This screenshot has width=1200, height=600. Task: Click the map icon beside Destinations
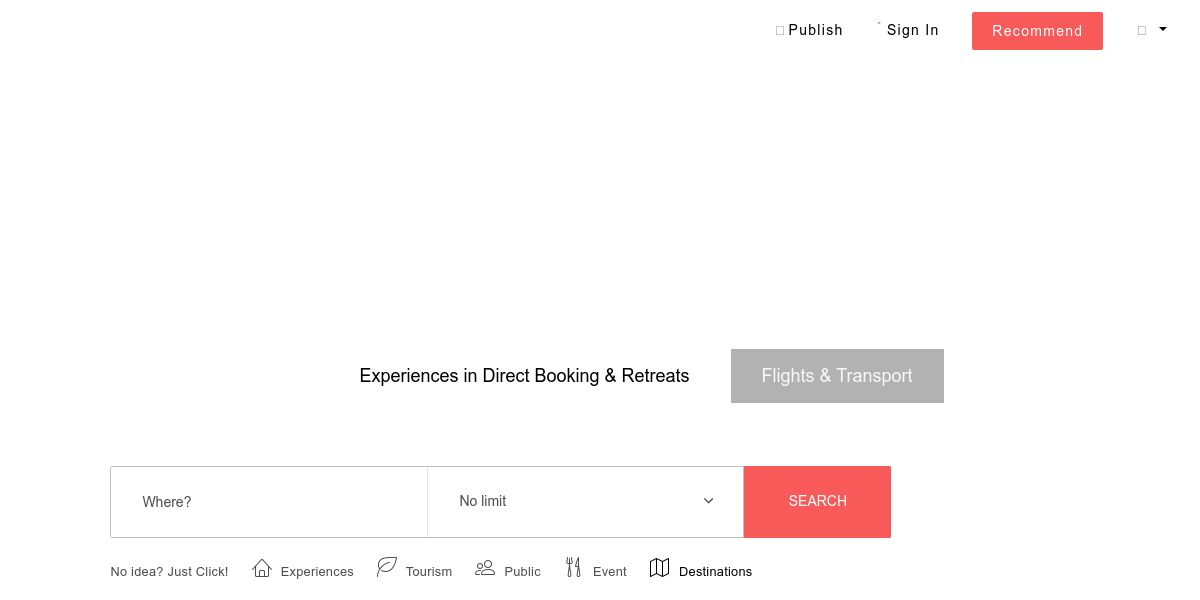659,567
